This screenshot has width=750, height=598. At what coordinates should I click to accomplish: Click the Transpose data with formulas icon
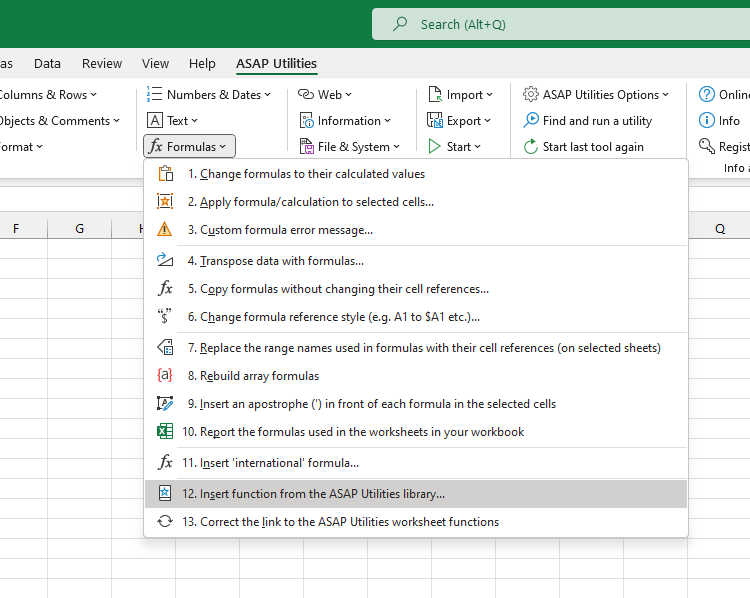click(x=165, y=261)
